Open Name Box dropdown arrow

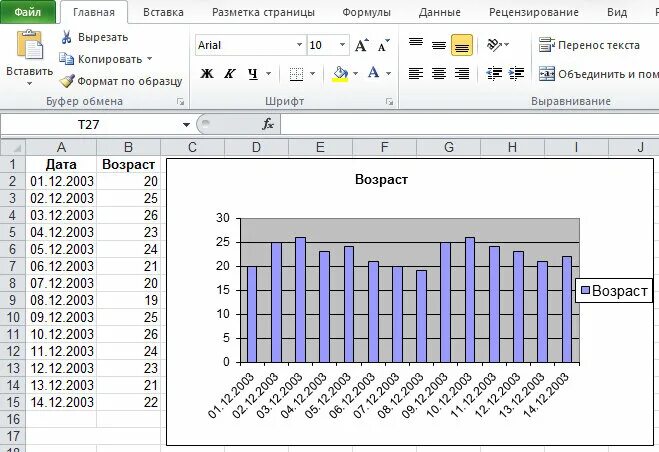(186, 125)
